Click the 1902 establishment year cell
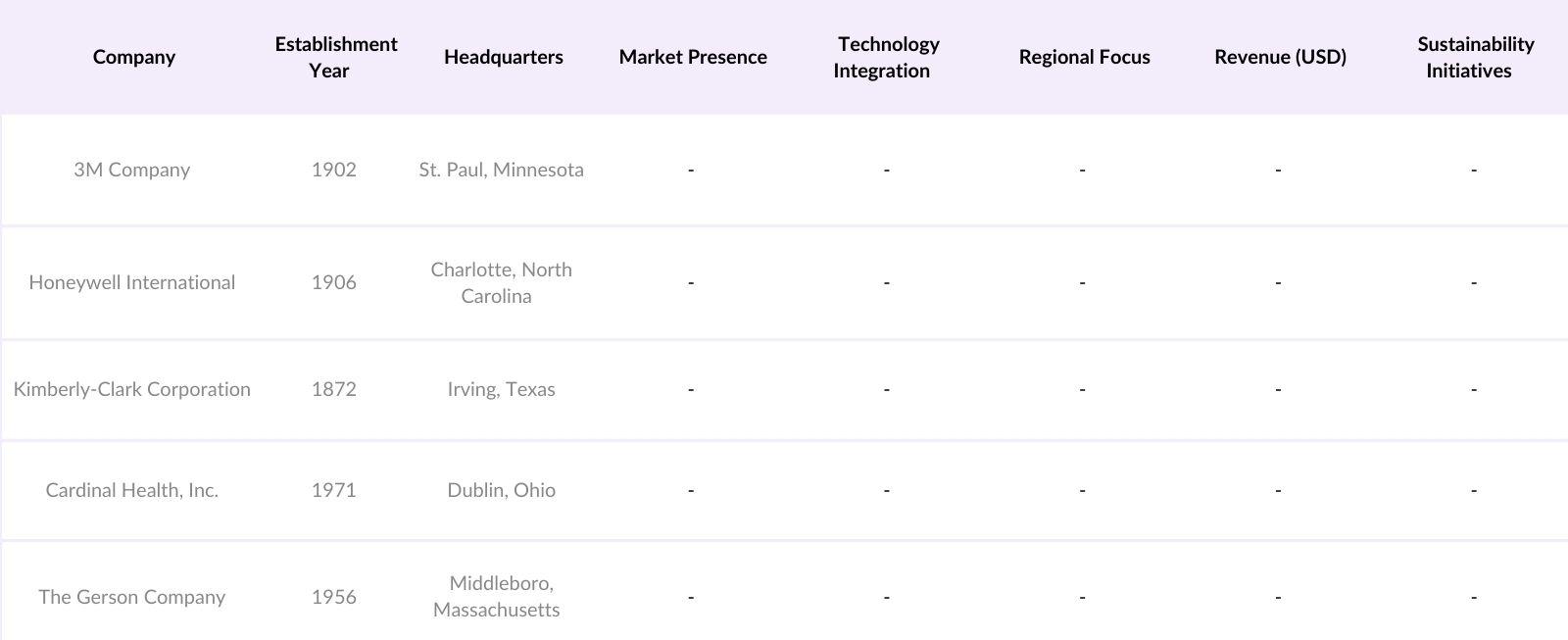The height and width of the screenshot is (640, 1568). [334, 170]
